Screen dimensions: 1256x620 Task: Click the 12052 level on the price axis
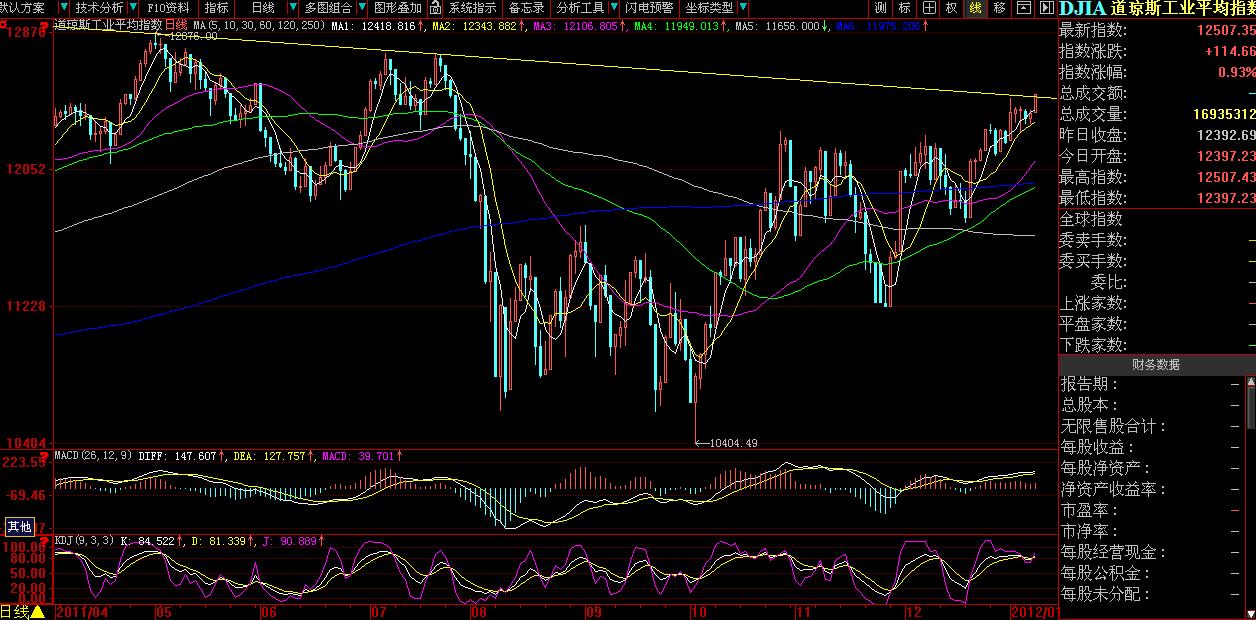coord(25,169)
